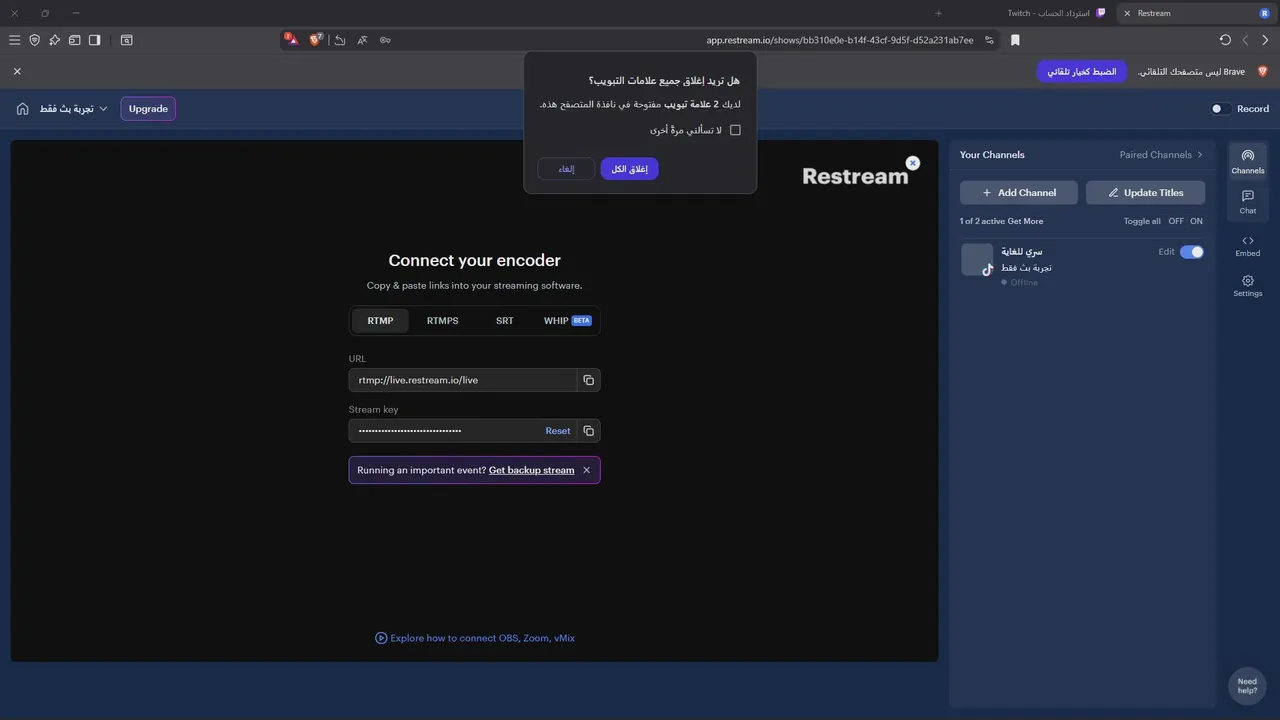Click the TikTok channel avatar
1280x720 pixels.
tap(977, 260)
